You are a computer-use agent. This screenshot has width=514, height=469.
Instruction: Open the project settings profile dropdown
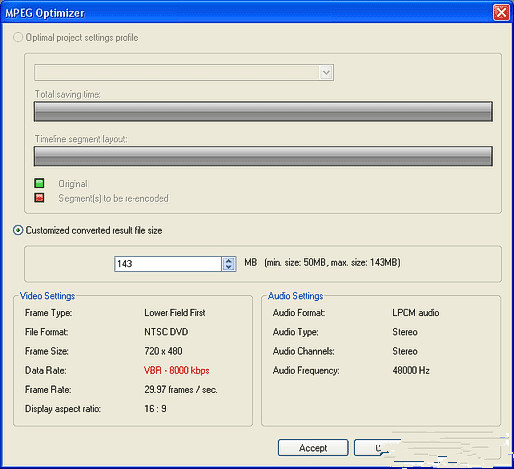pos(326,72)
